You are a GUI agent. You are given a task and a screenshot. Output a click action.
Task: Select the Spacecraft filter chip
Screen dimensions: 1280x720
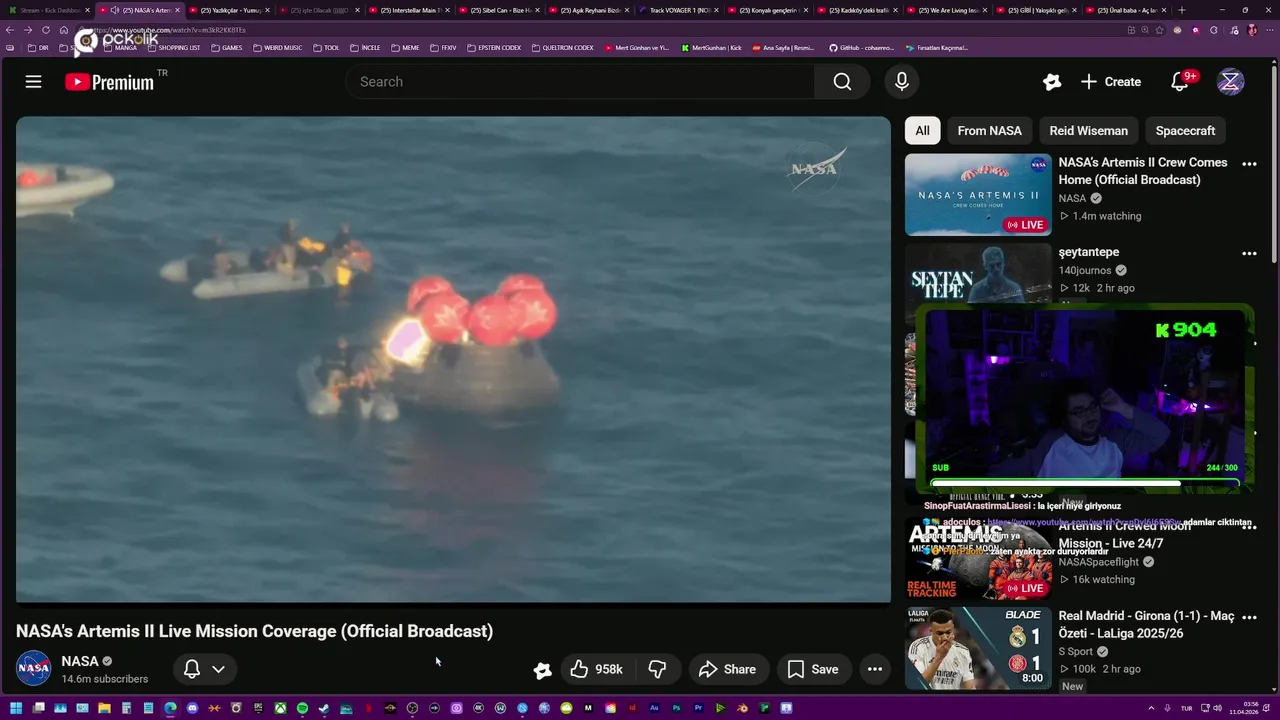pos(1185,131)
